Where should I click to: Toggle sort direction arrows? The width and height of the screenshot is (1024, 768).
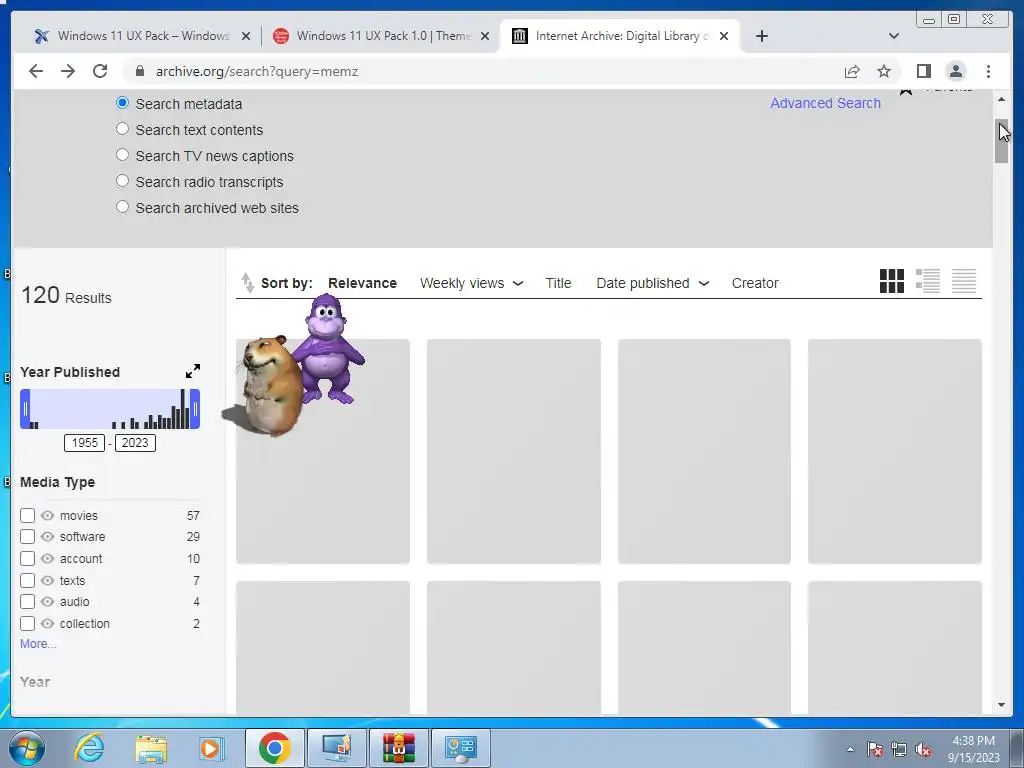(247, 283)
